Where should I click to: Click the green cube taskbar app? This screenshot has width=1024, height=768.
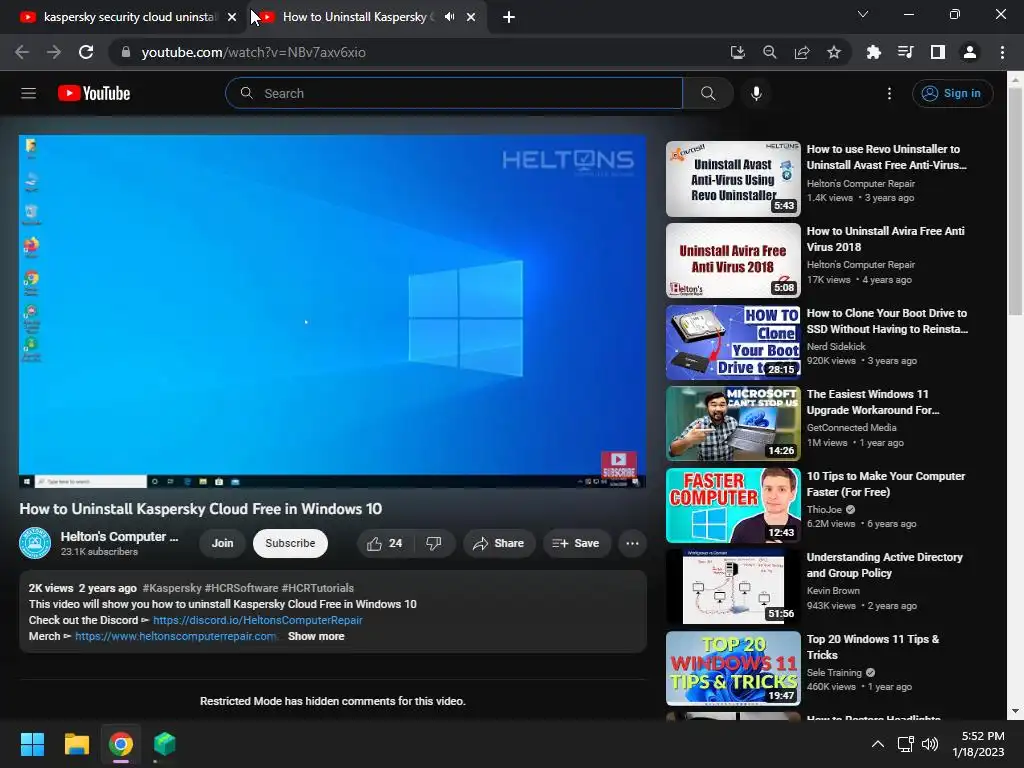[x=165, y=744]
